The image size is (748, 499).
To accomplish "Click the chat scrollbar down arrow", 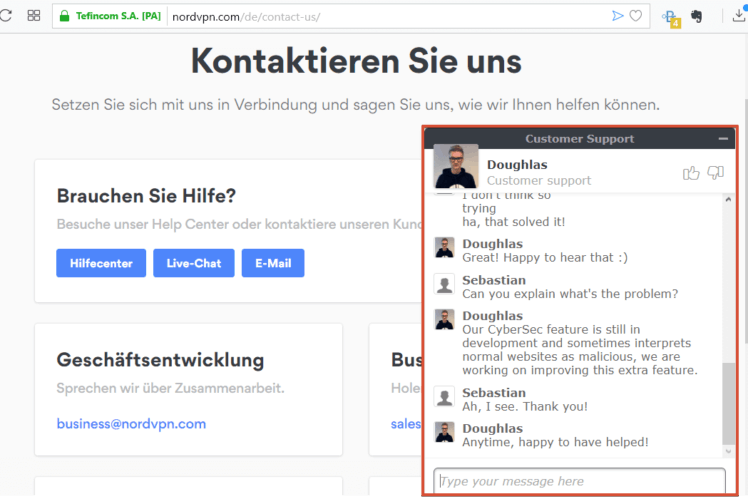I will 727,453.
